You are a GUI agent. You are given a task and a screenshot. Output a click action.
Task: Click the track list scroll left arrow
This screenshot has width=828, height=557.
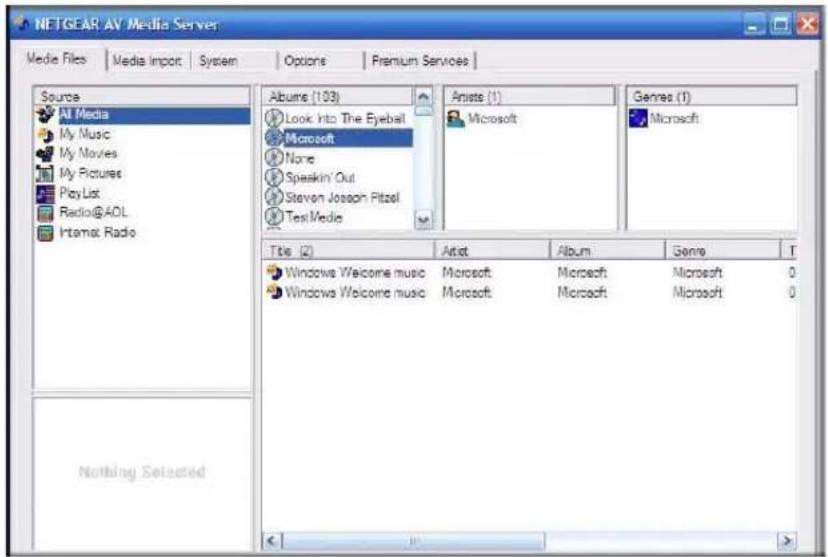(x=272, y=541)
